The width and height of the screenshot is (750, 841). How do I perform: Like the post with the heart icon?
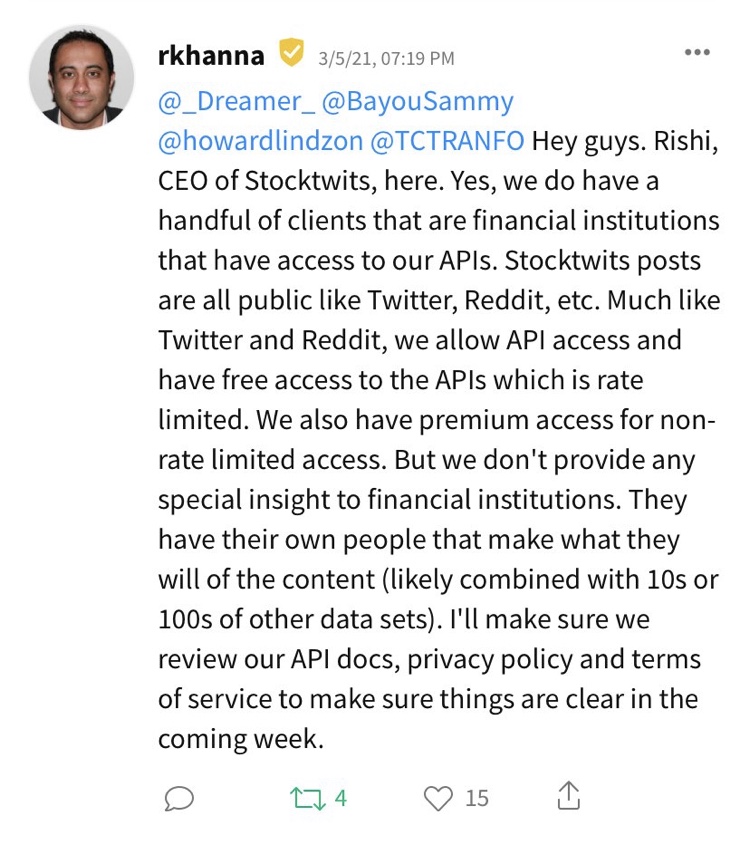[x=438, y=799]
